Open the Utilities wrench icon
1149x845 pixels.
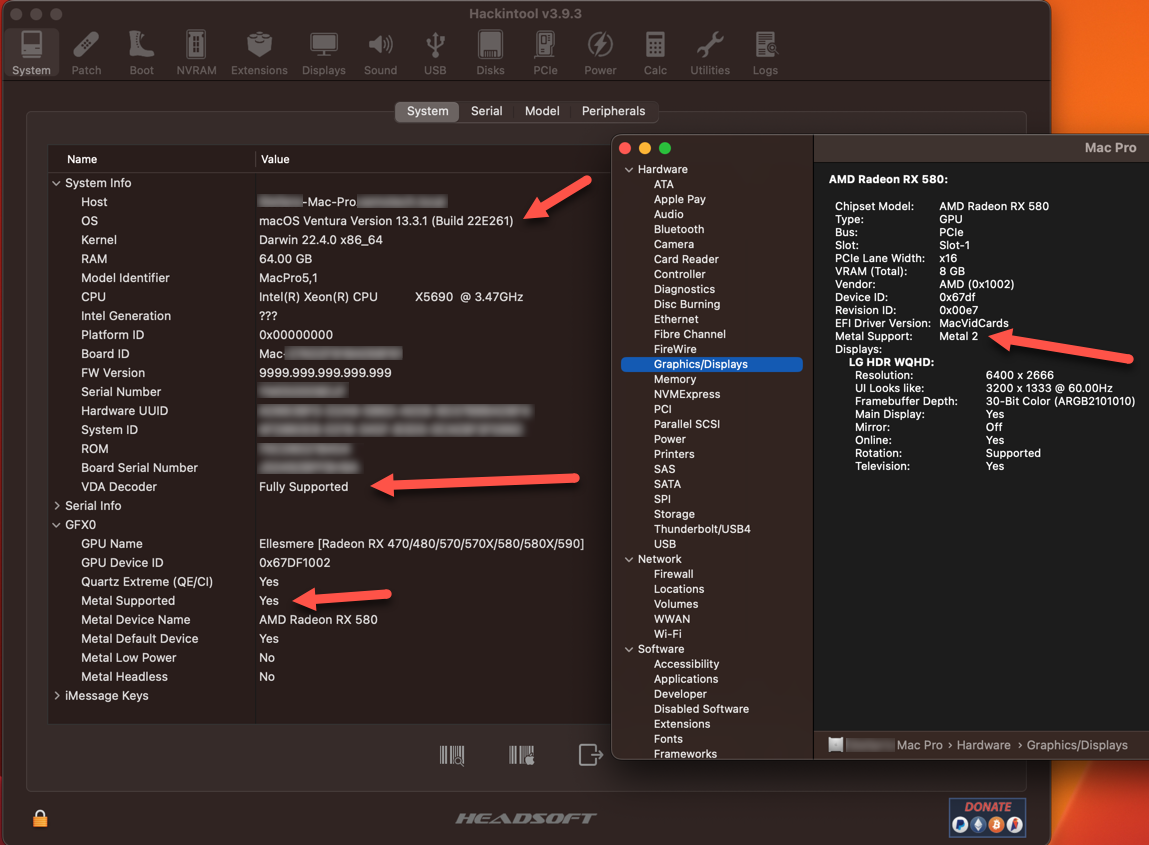coord(710,53)
